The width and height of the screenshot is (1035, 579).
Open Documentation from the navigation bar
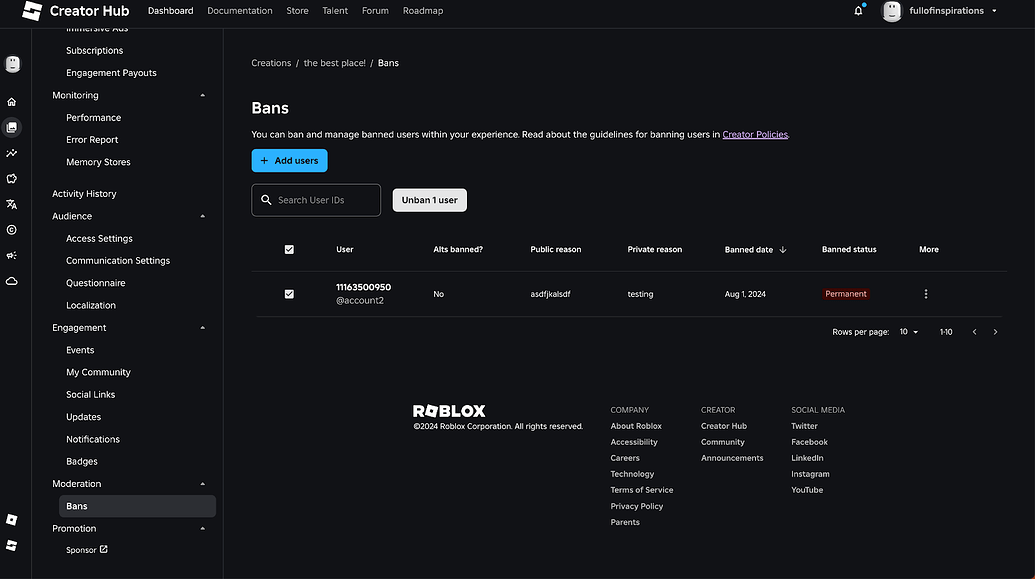(239, 11)
